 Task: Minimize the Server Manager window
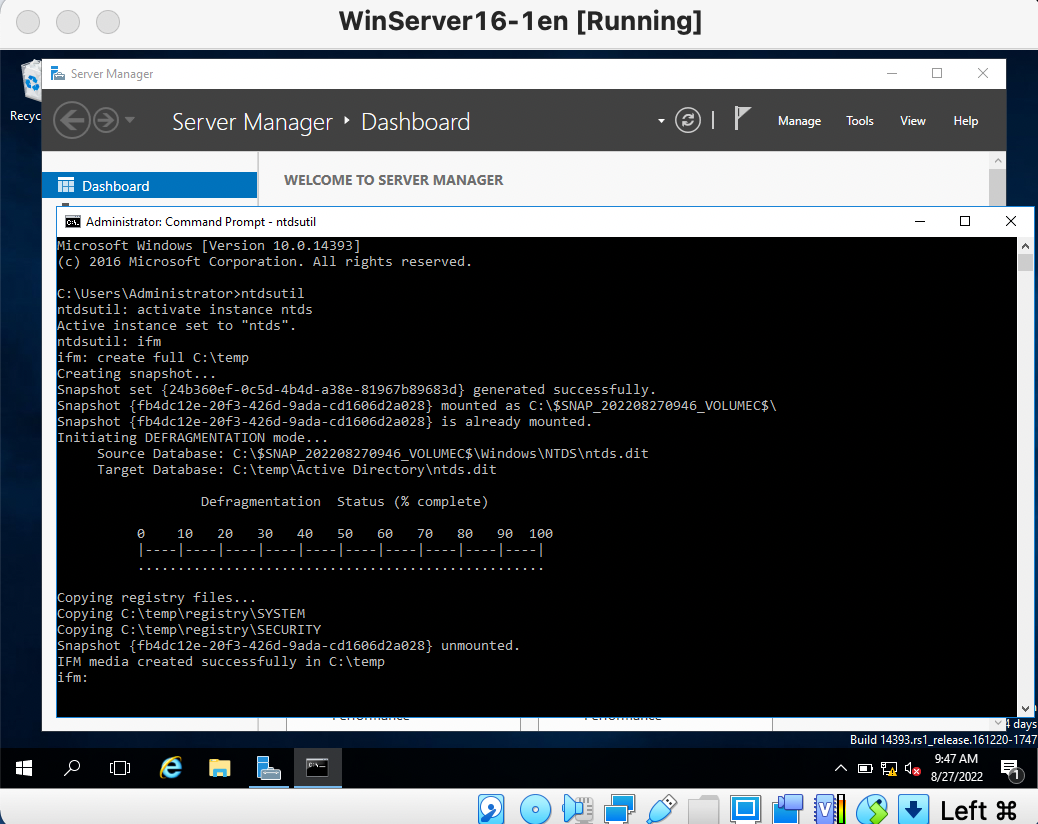pyautogui.click(x=892, y=73)
